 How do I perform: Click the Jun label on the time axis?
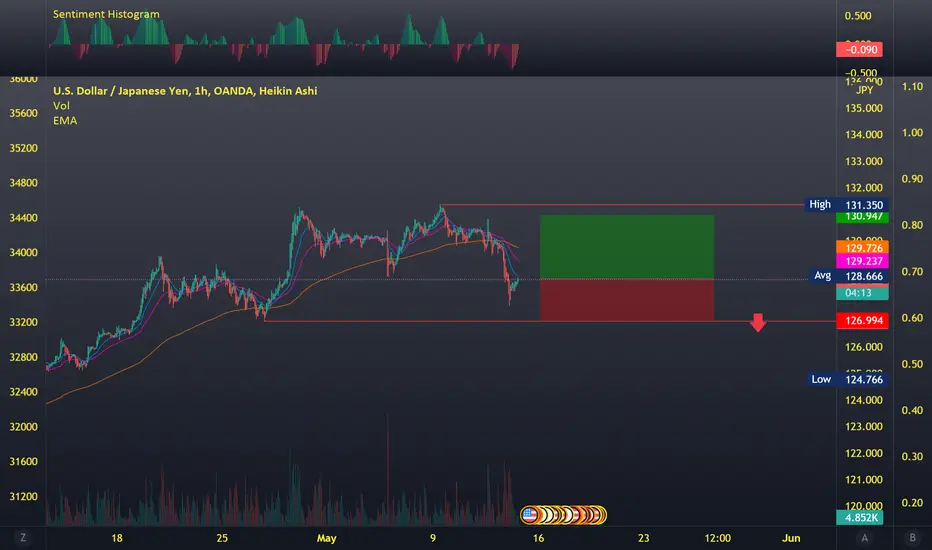791,538
